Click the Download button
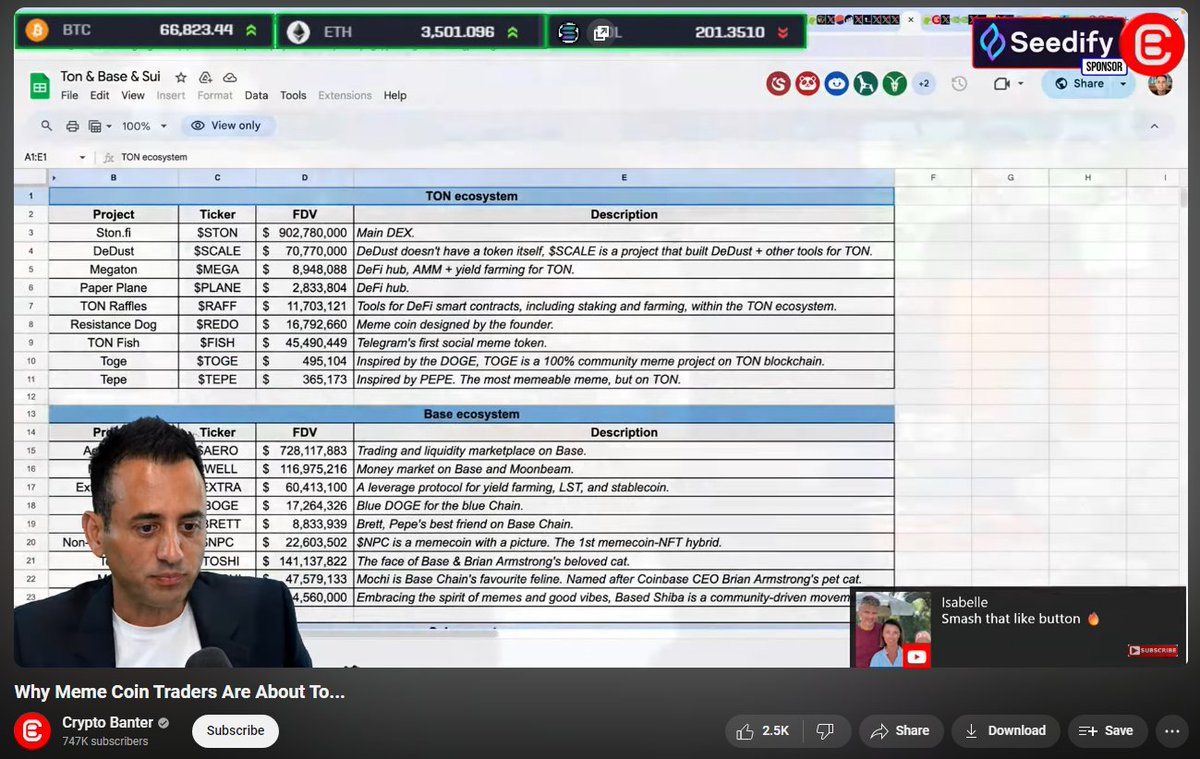Image resolution: width=1200 pixels, height=759 pixels. (1005, 731)
